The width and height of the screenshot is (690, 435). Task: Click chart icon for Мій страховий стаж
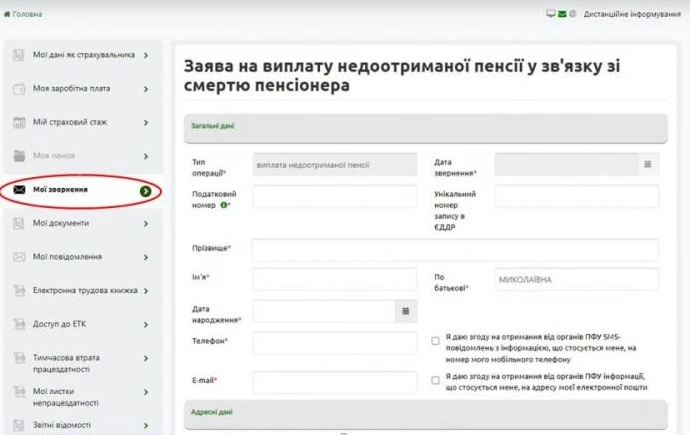(x=19, y=122)
